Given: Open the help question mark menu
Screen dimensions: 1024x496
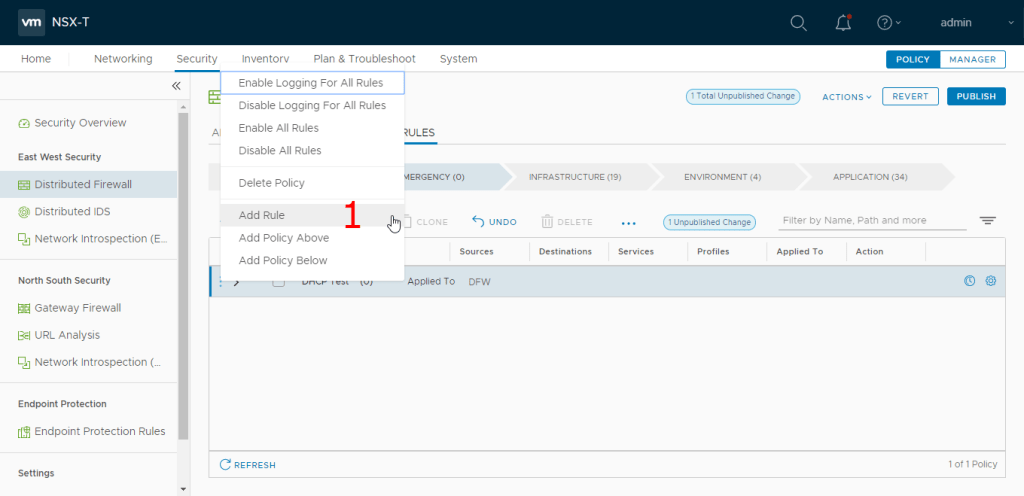Looking at the screenshot, I should pos(885,23).
